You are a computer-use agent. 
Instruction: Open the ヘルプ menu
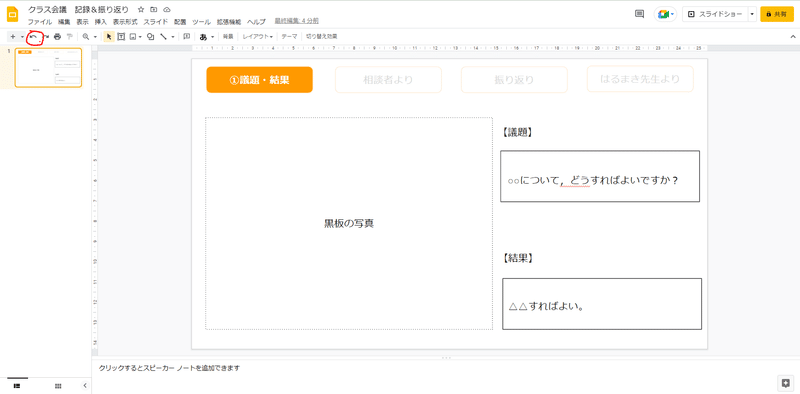(256, 22)
